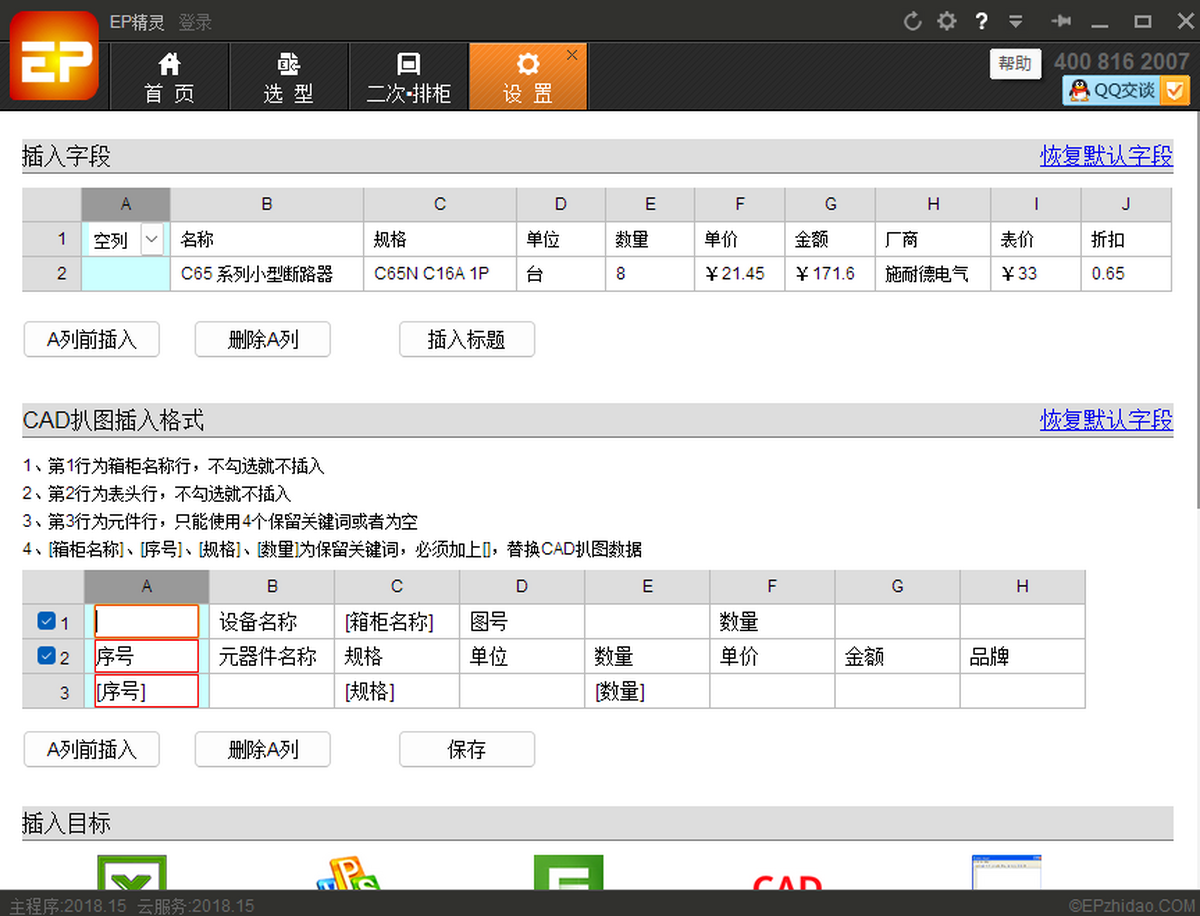Click the question mark help icon

(x=982, y=21)
